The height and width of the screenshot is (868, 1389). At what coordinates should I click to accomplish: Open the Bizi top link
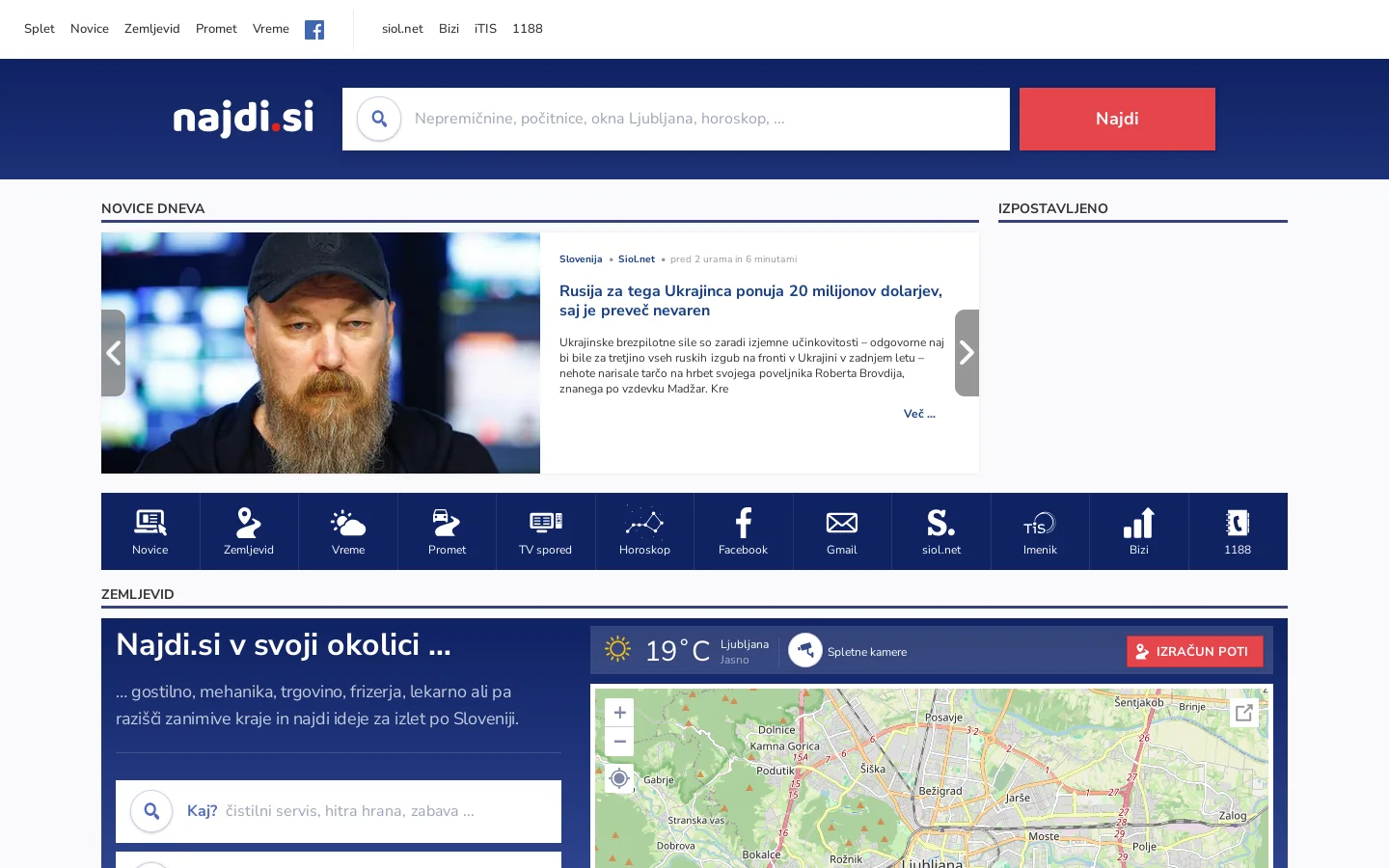449,29
